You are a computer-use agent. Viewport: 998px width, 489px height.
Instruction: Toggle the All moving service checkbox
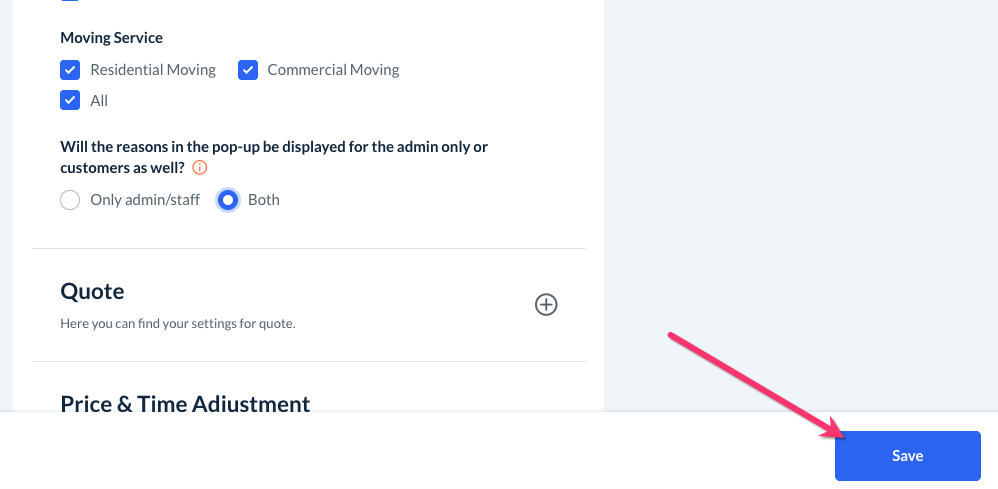pyautogui.click(x=70, y=101)
